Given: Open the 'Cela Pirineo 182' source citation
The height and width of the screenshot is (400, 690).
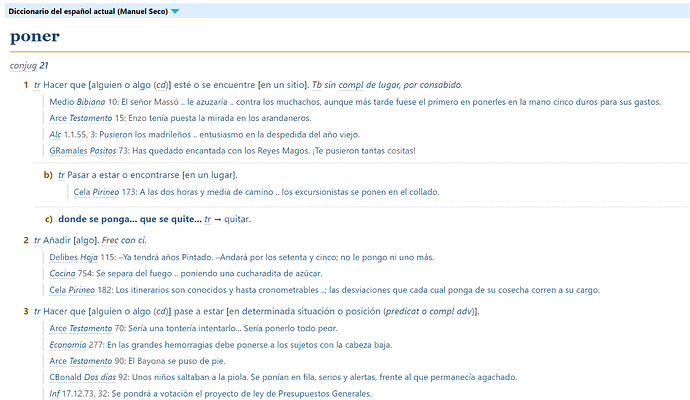Looking at the screenshot, I should 81,290.
